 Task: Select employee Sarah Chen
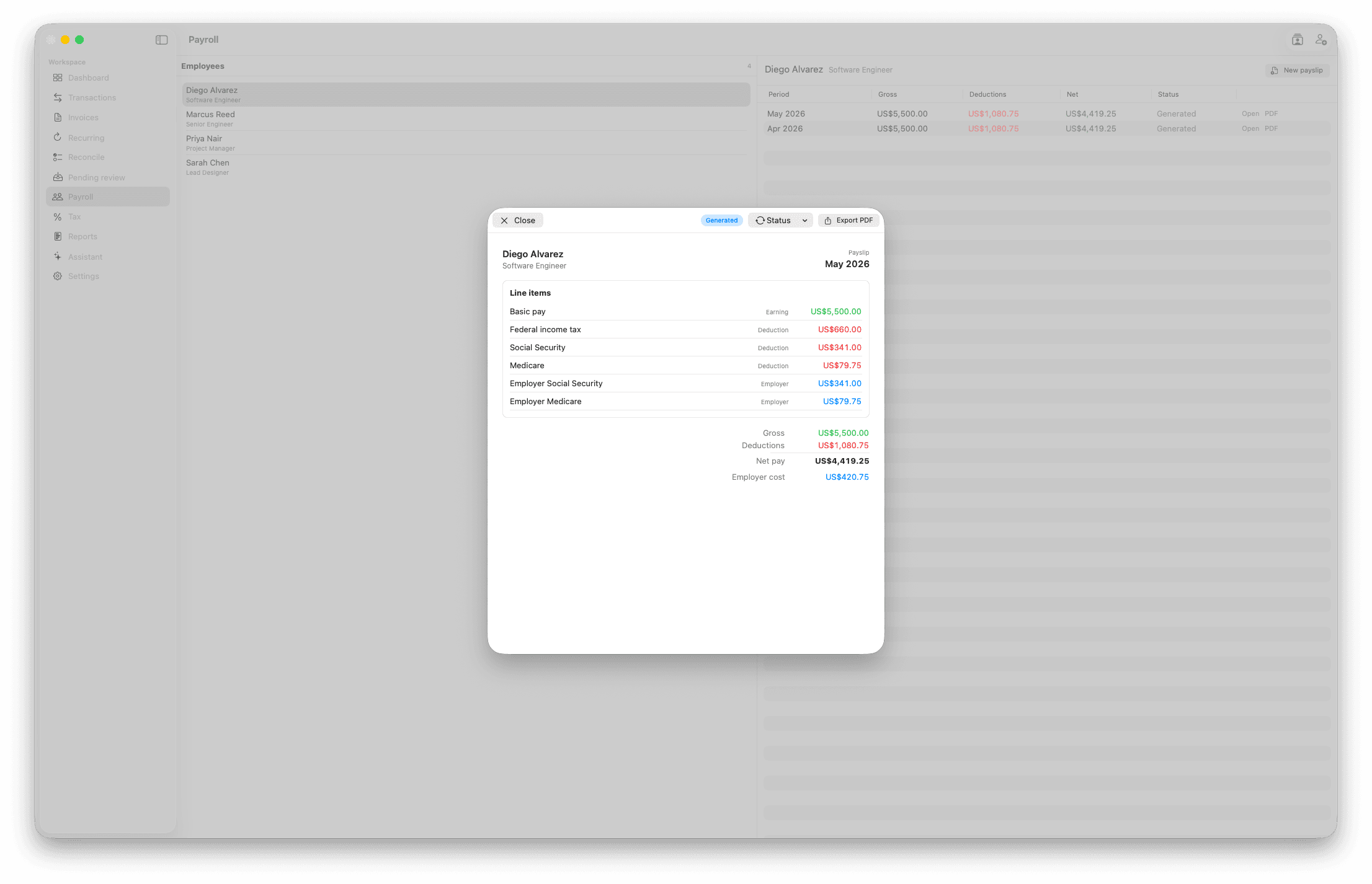[466, 167]
